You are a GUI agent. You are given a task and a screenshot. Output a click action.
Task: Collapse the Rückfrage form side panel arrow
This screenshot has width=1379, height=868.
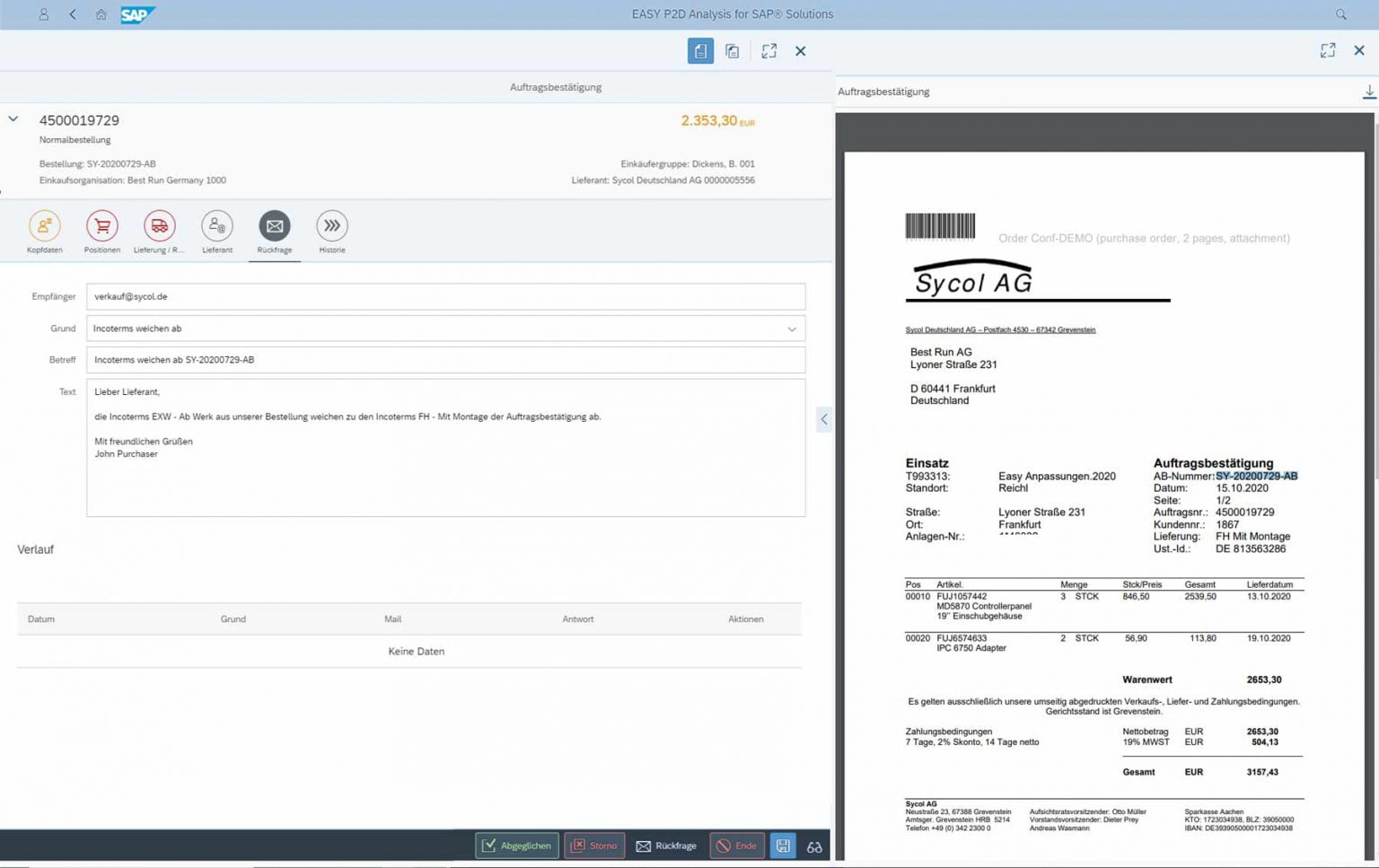[x=823, y=418]
